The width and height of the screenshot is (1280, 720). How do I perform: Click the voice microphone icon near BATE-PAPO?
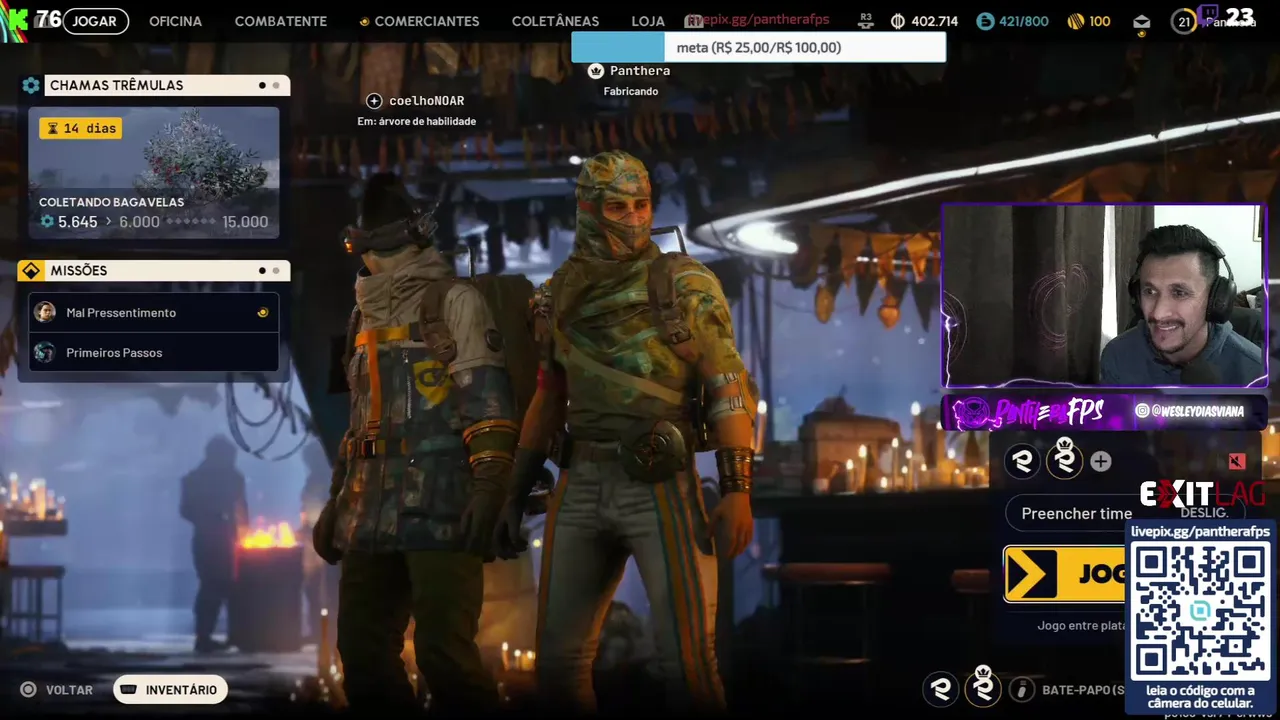click(1022, 689)
